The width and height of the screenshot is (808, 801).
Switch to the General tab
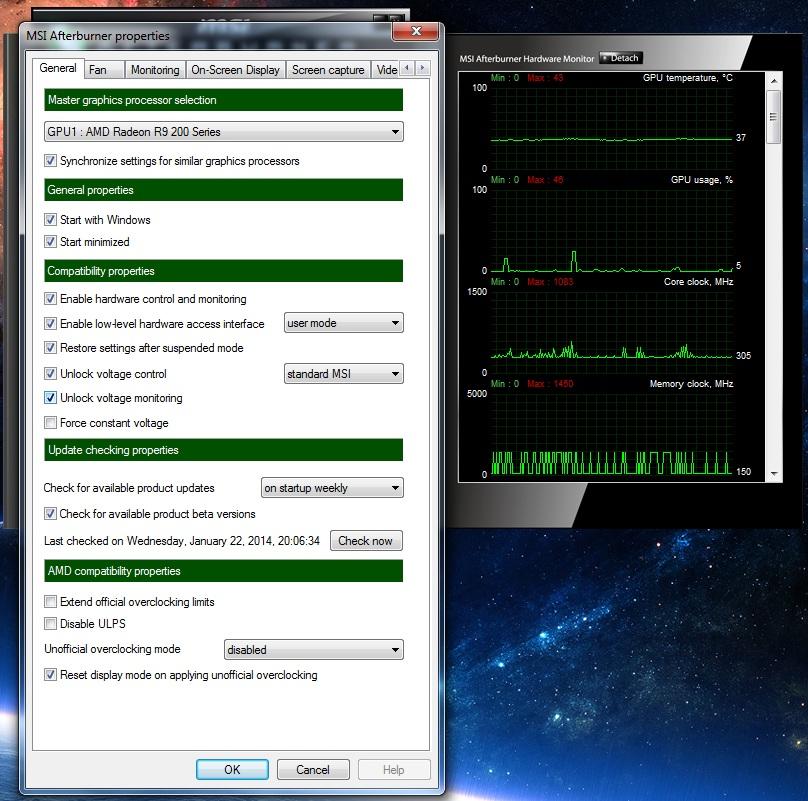tap(58, 68)
